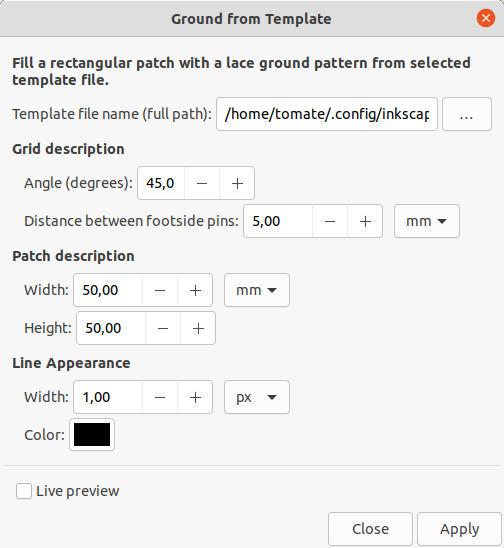Increase distance between footside pins
This screenshot has width=504, height=548.
pos(365,221)
